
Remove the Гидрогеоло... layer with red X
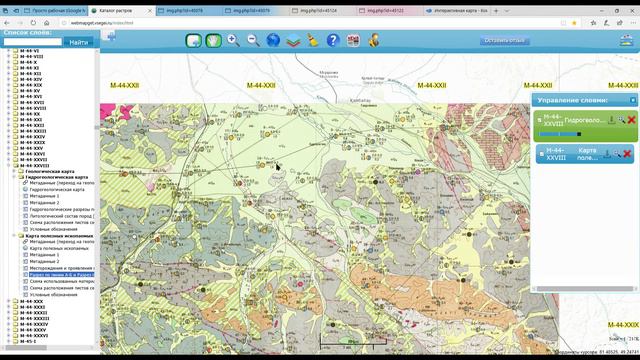[x=631, y=120]
